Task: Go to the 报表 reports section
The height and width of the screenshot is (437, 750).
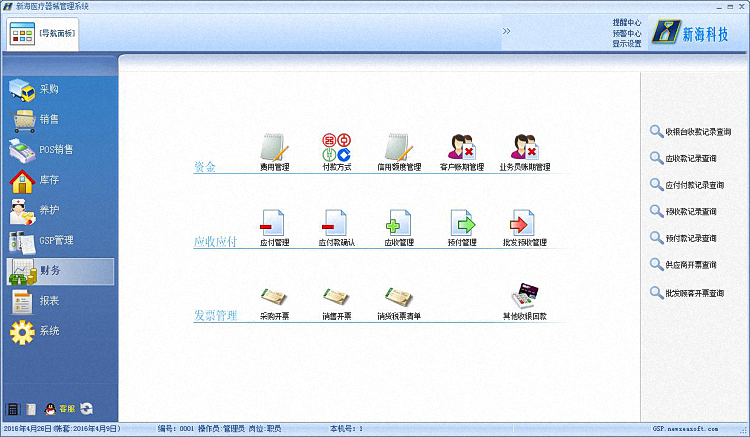Action: [57, 301]
